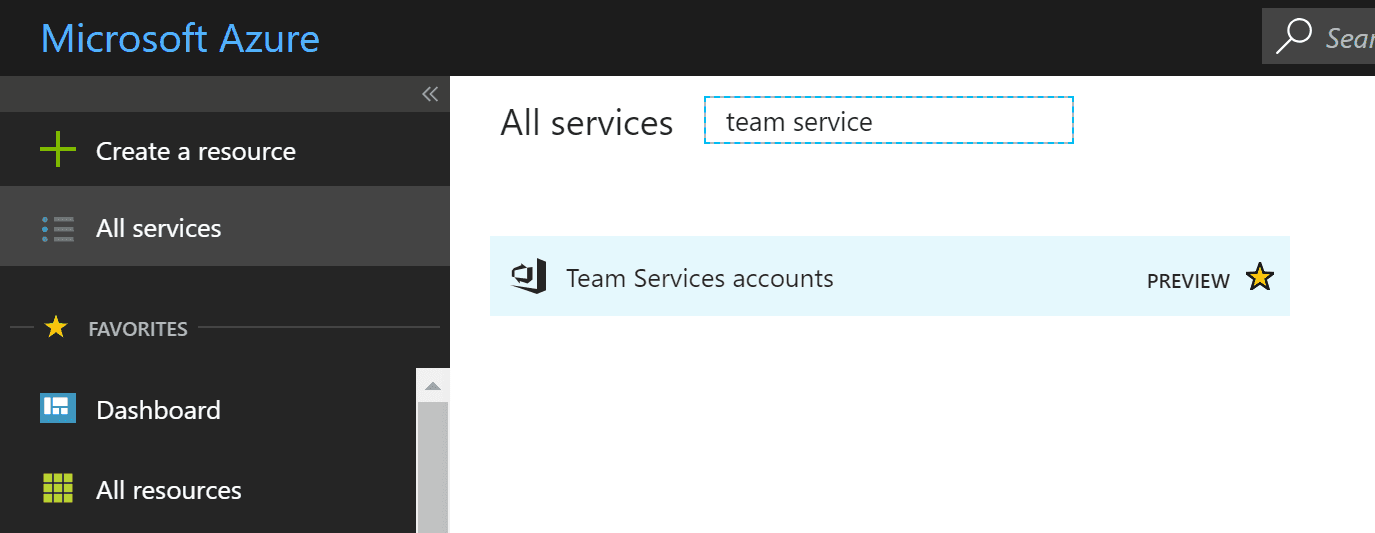Click the magnifier search icon in header
This screenshot has height=533, width=1375.
tap(1294, 36)
